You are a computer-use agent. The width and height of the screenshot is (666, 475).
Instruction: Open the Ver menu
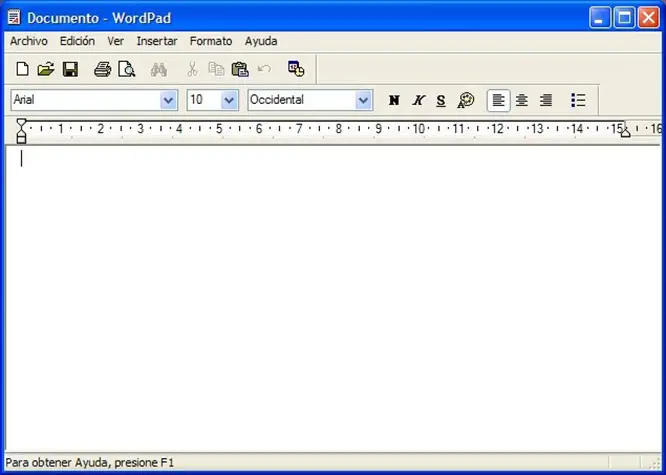(x=116, y=41)
